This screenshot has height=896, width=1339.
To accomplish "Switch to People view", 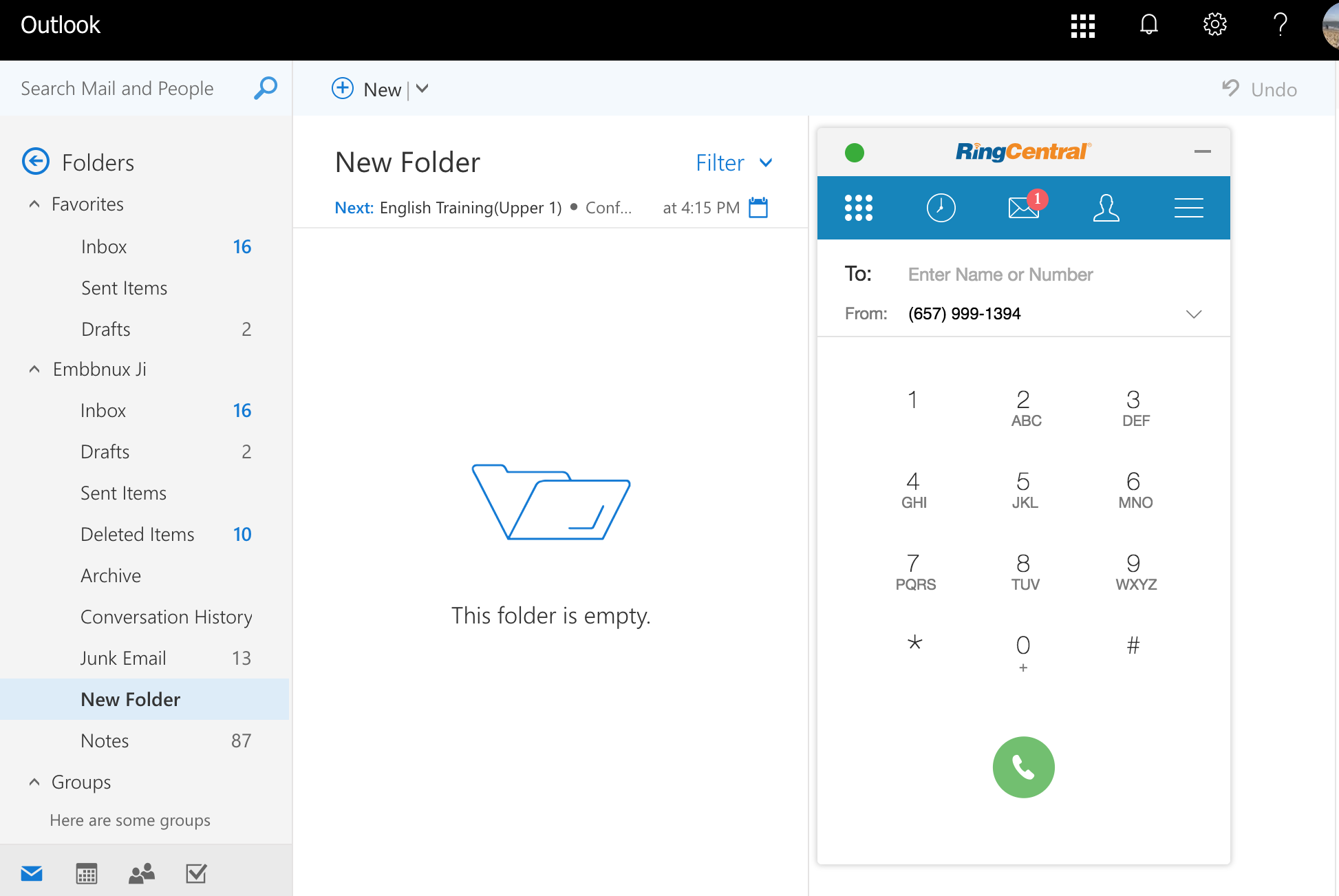I will tap(140, 873).
